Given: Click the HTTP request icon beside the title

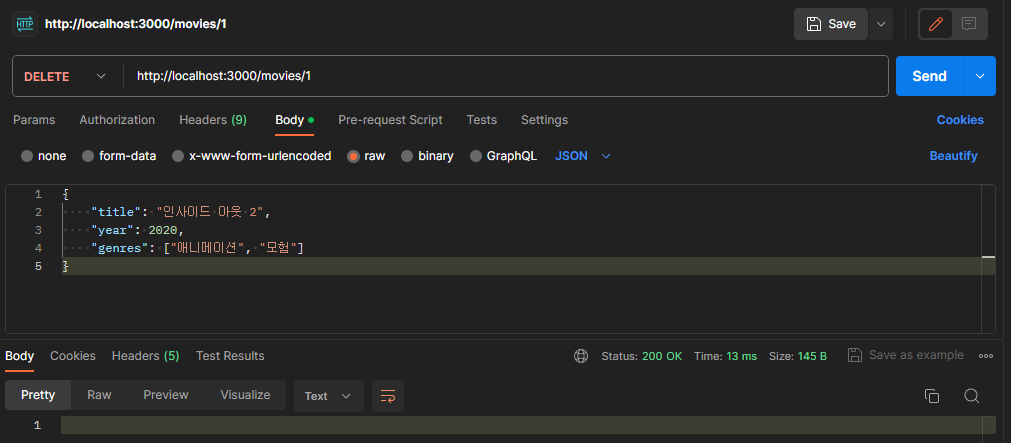Looking at the screenshot, I should [x=25, y=24].
